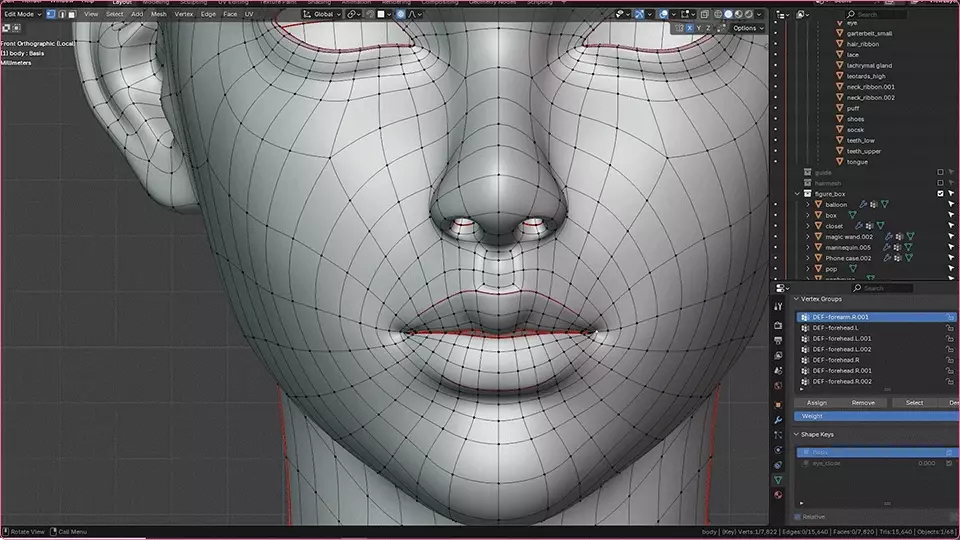The image size is (960, 540).
Task: Open the Edge menu
Action: tap(208, 14)
